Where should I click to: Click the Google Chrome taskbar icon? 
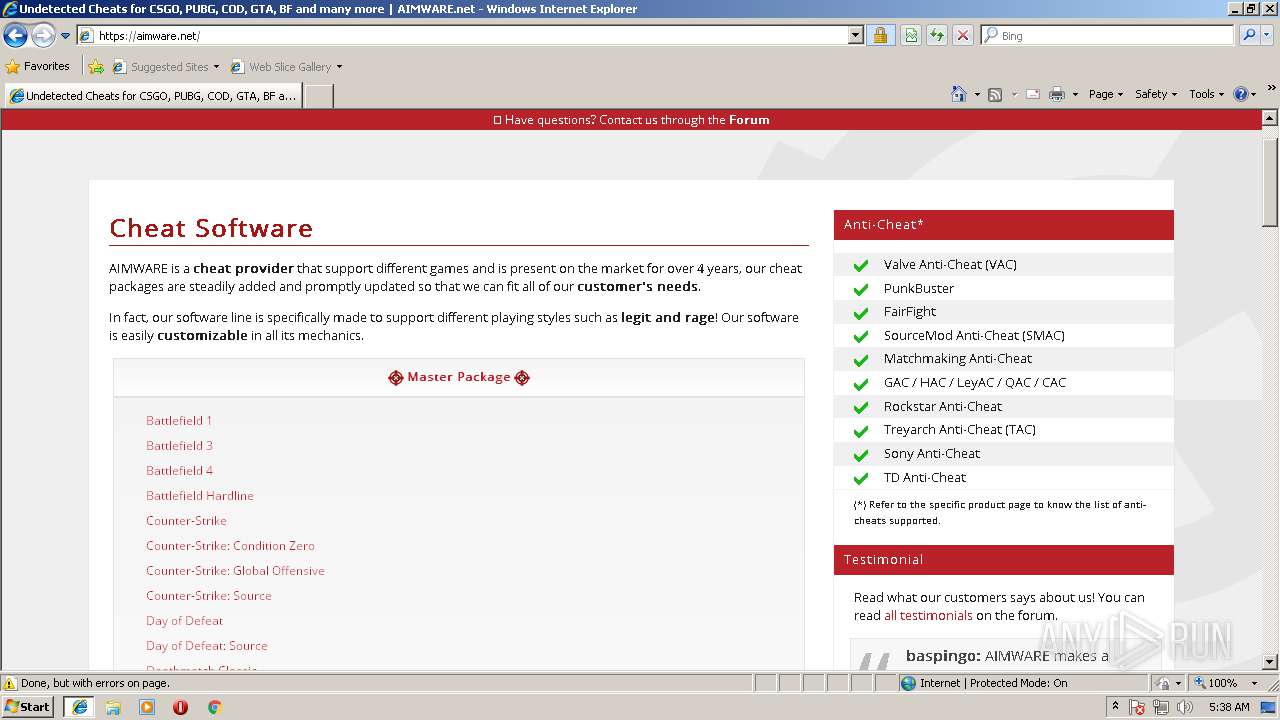[x=214, y=707]
